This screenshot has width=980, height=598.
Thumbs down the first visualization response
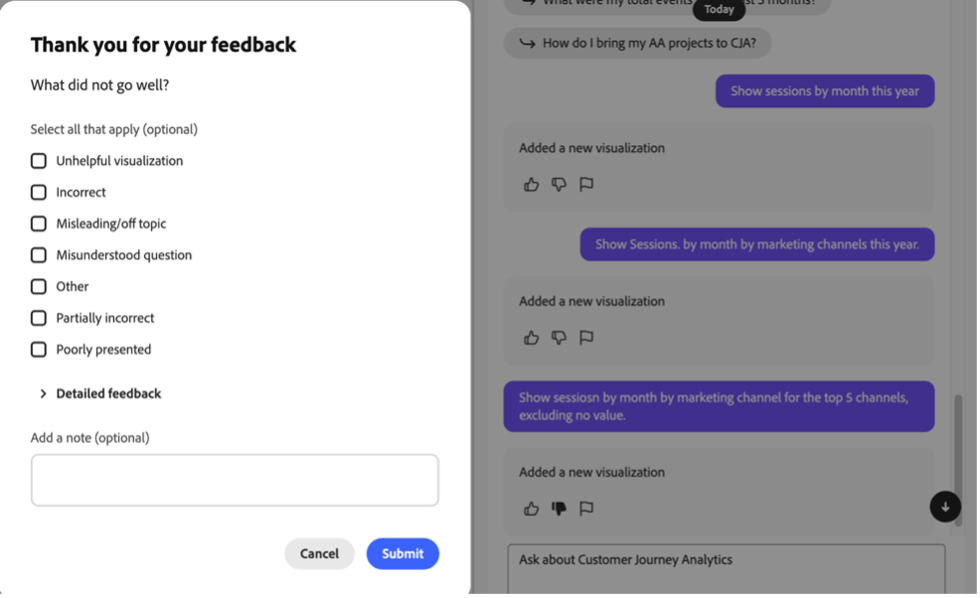point(559,184)
